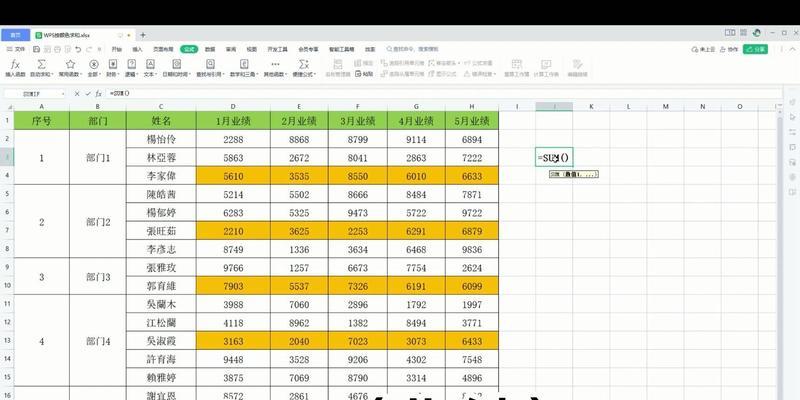
Task: Click cell with value 5610
Action: click(x=233, y=176)
